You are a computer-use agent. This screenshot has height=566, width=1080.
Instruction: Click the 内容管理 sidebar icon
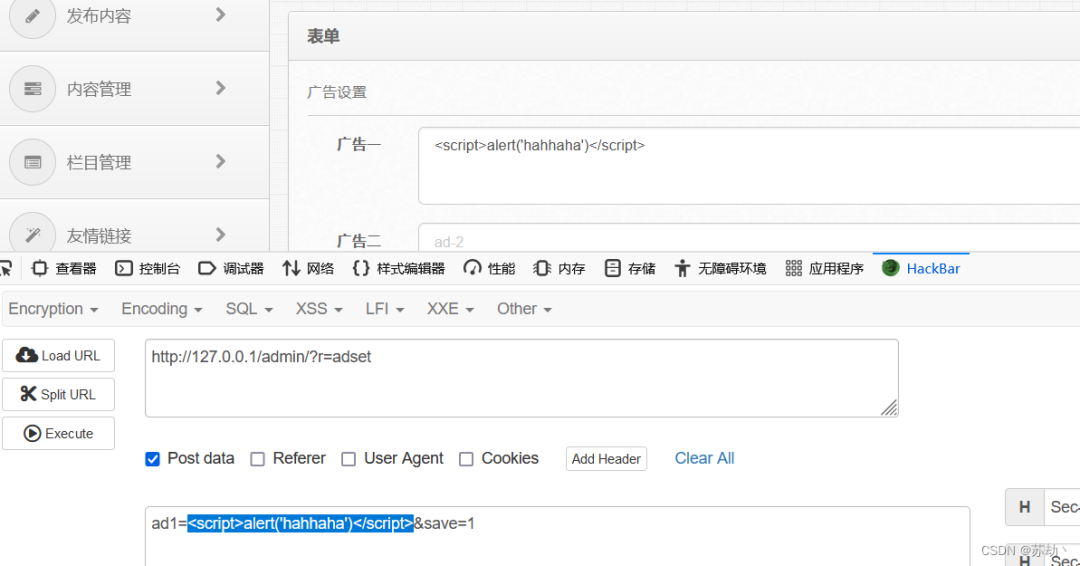point(32,89)
